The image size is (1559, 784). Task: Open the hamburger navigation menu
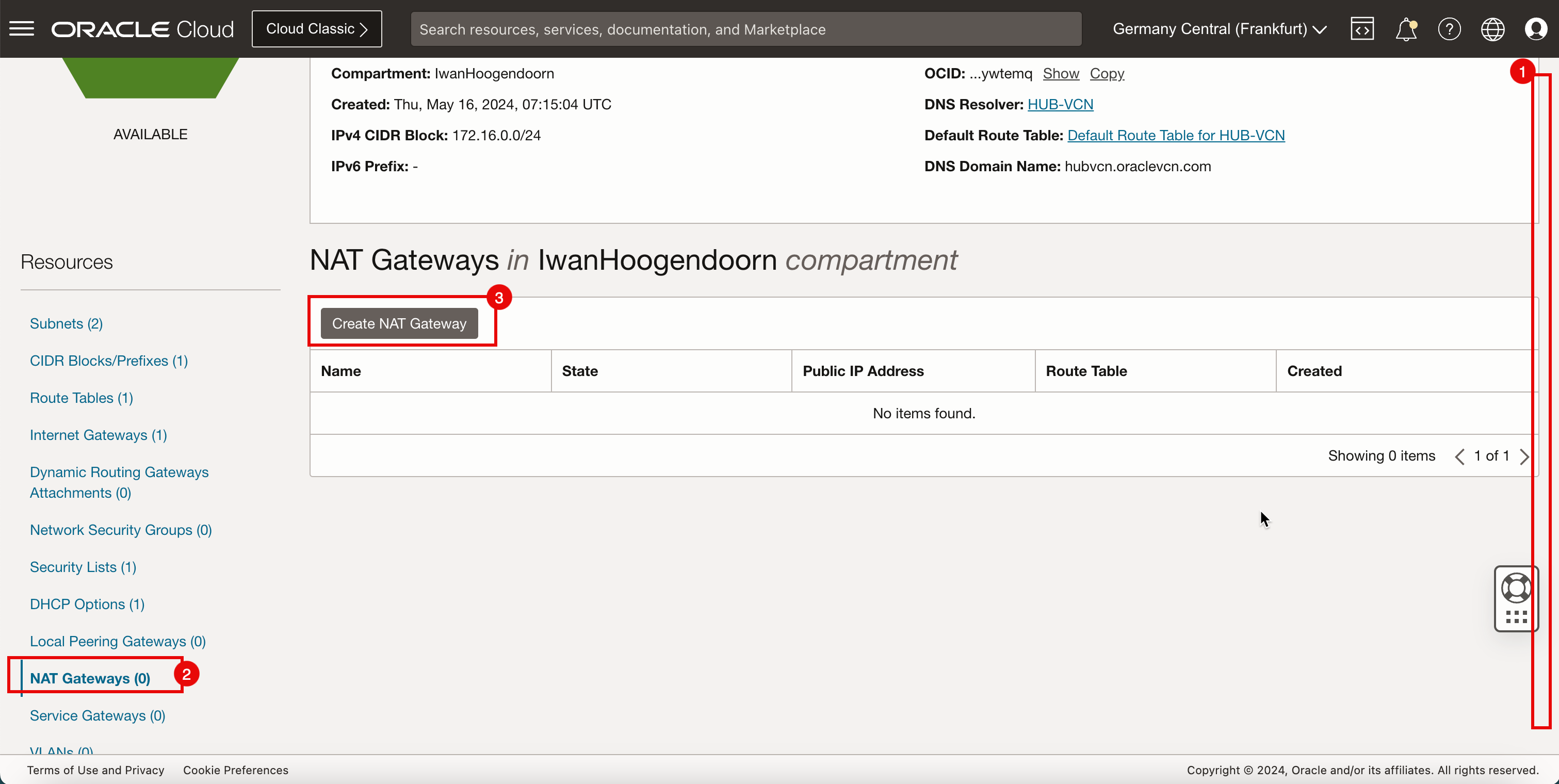click(22, 28)
